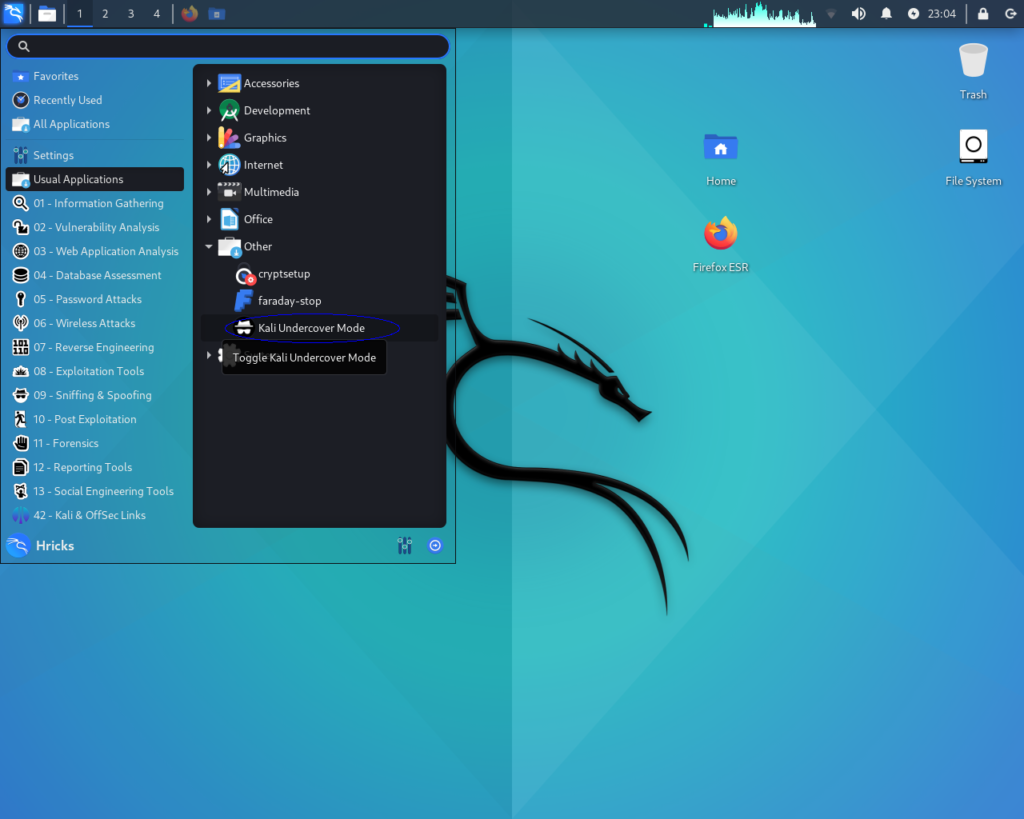Open 07 - Reverse Engineering category
The width and height of the screenshot is (1024, 819).
click(95, 347)
